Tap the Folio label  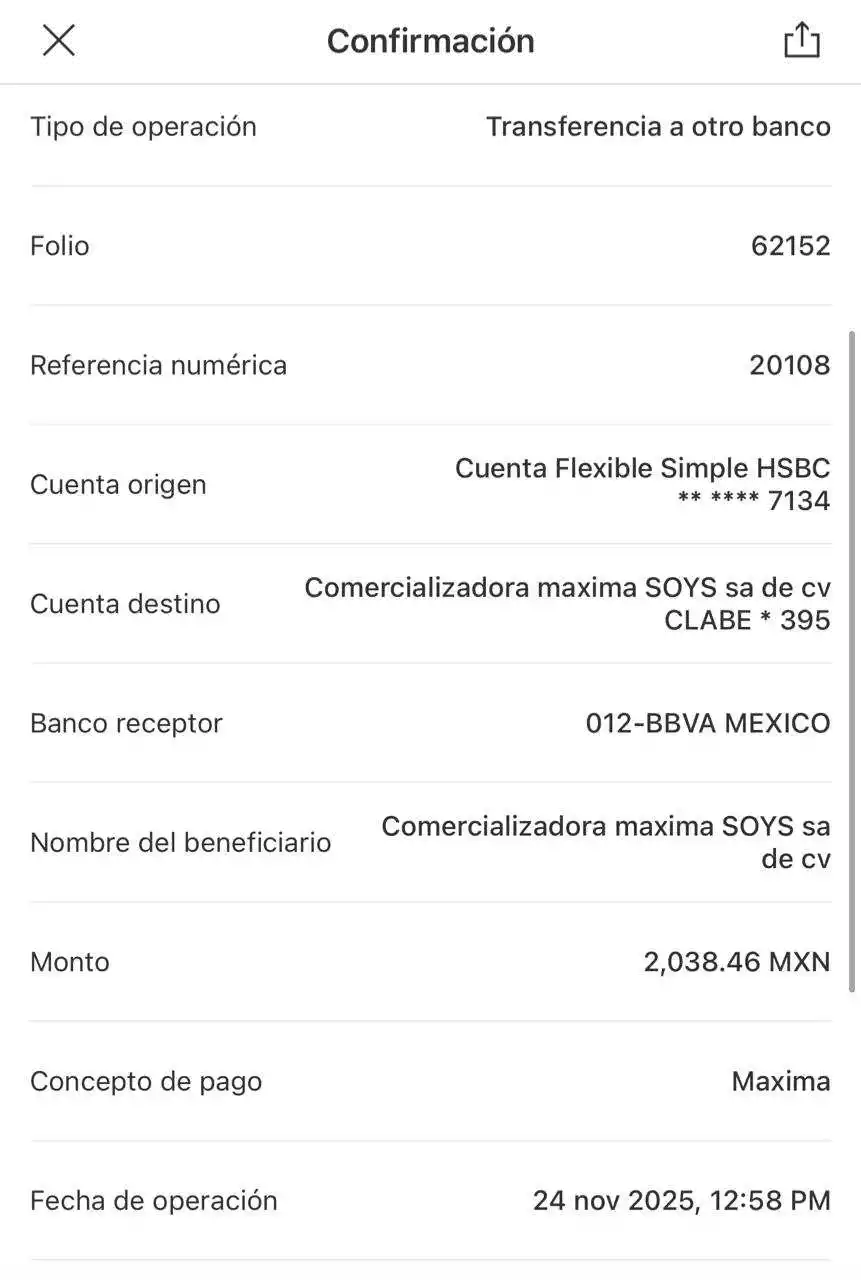(60, 246)
